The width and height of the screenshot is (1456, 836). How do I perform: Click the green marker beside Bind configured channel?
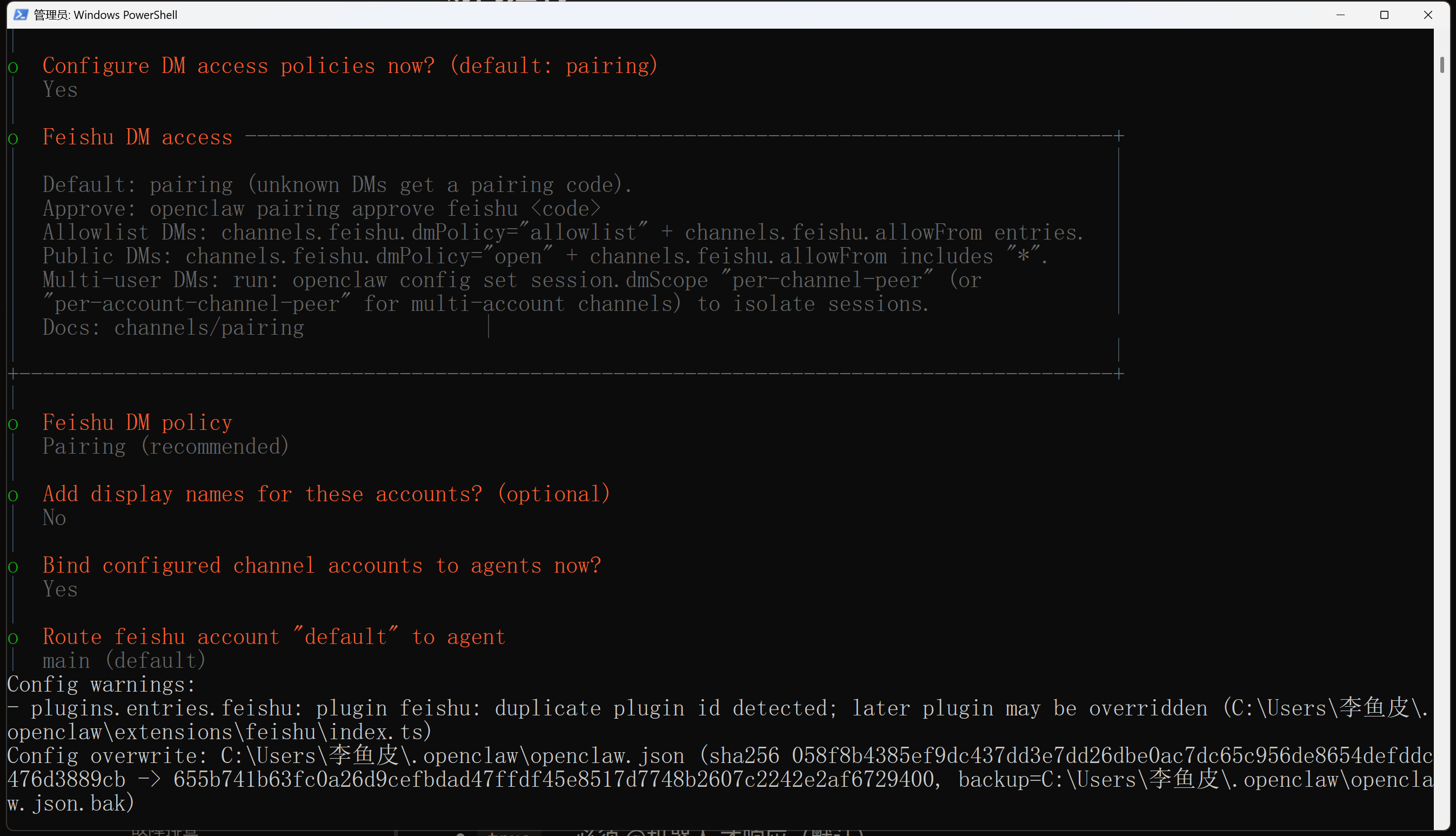(x=13, y=567)
